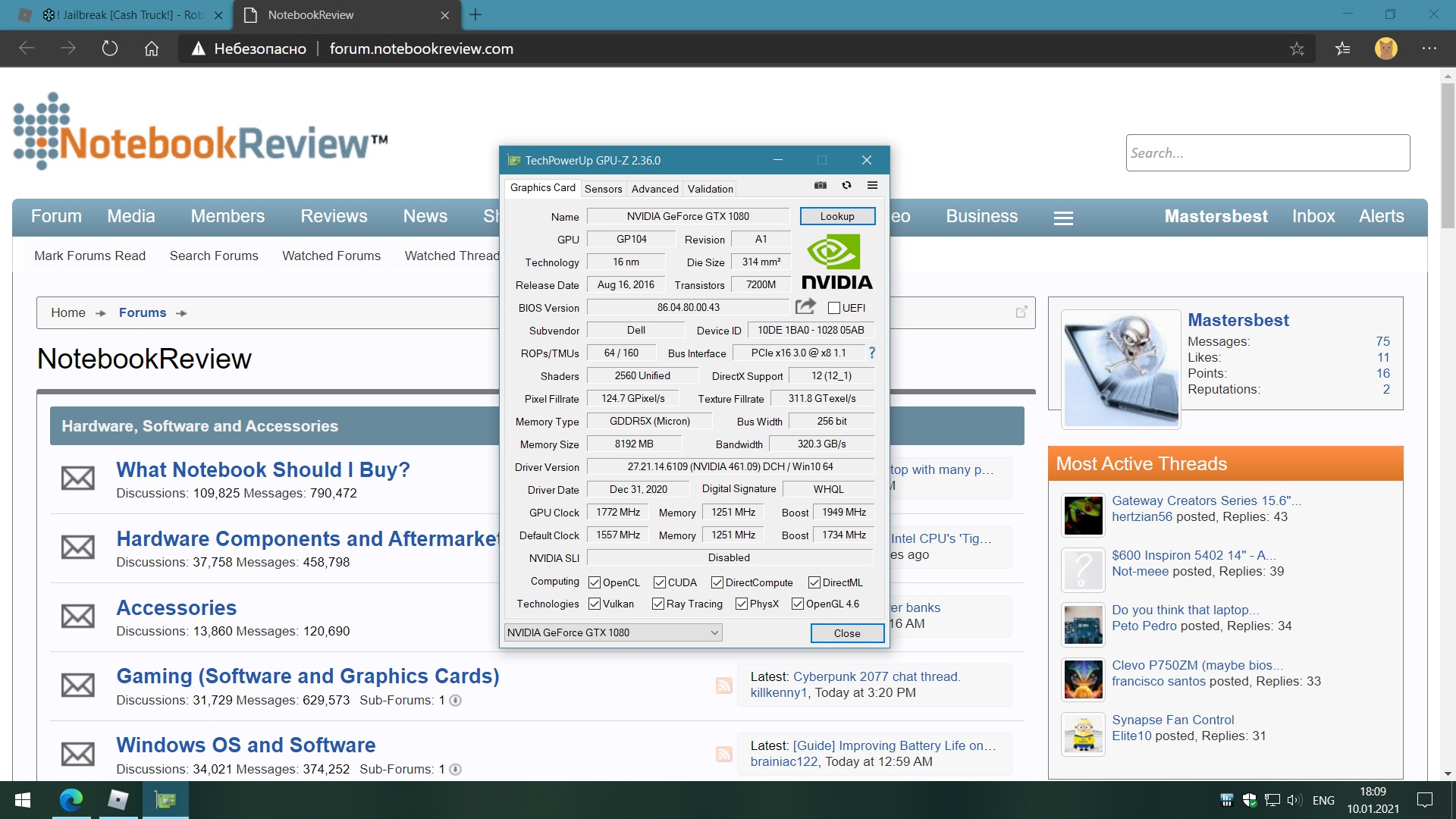Click hertzian56 thread avatar thumbnail

(x=1083, y=515)
